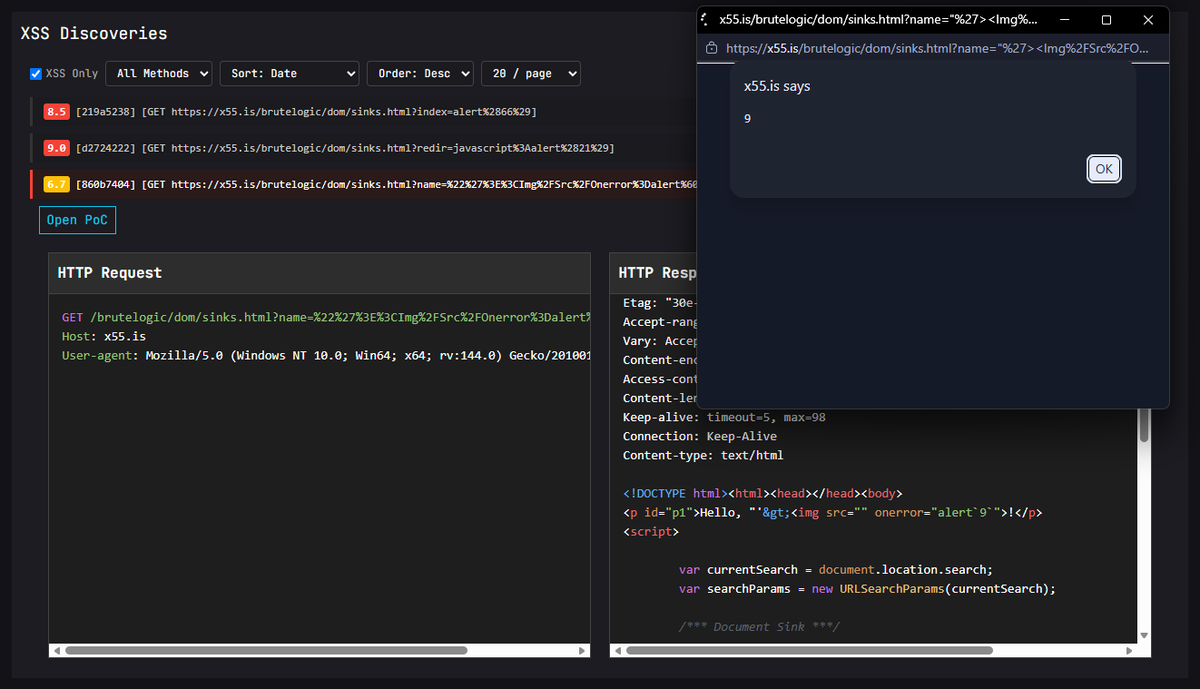Click the site info icon in popup address bar
This screenshot has height=689, width=1200.
[x=712, y=48]
